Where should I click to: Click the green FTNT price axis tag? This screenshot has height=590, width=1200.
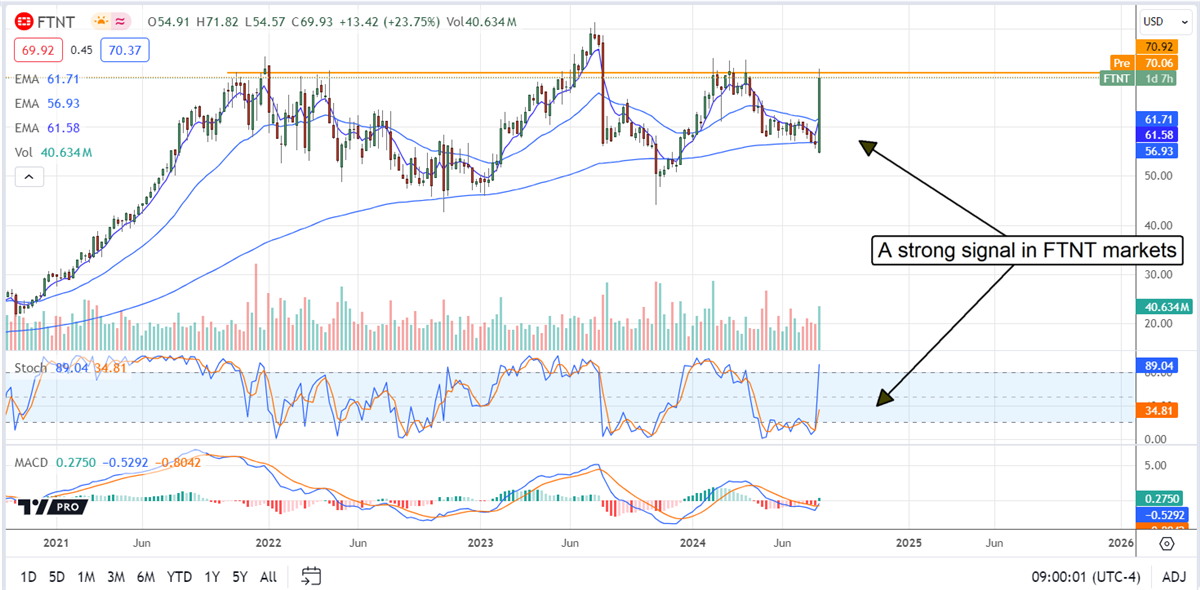tap(1117, 77)
